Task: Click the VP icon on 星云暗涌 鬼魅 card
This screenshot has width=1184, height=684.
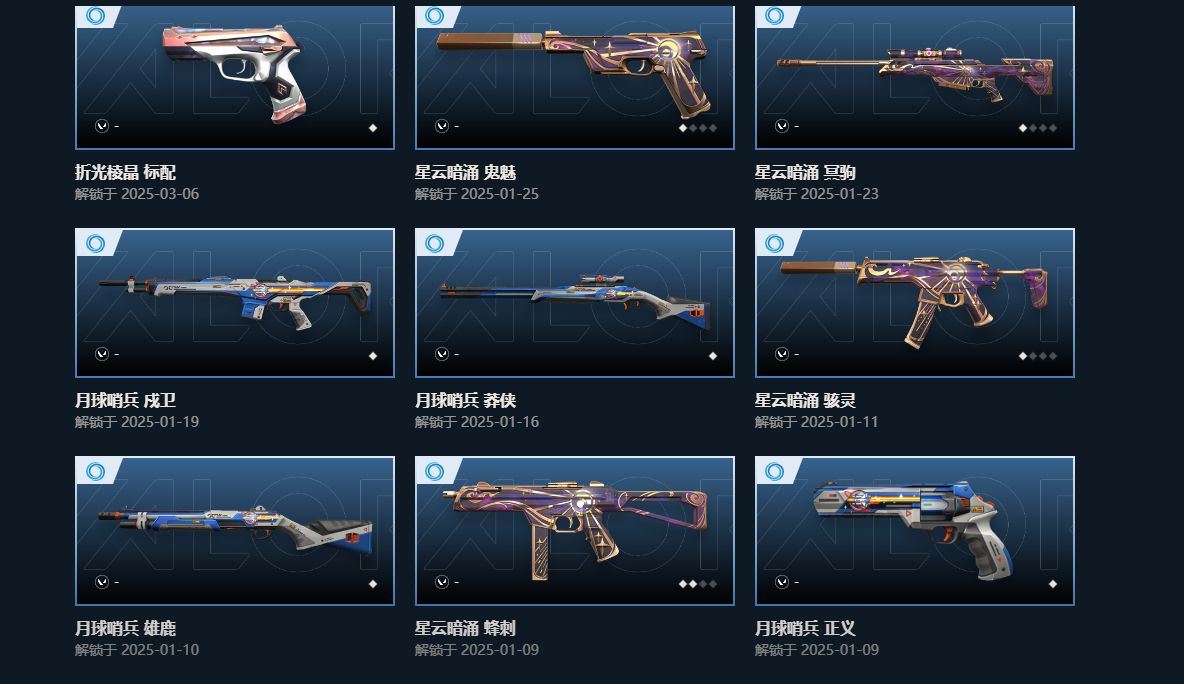Action: [x=442, y=126]
